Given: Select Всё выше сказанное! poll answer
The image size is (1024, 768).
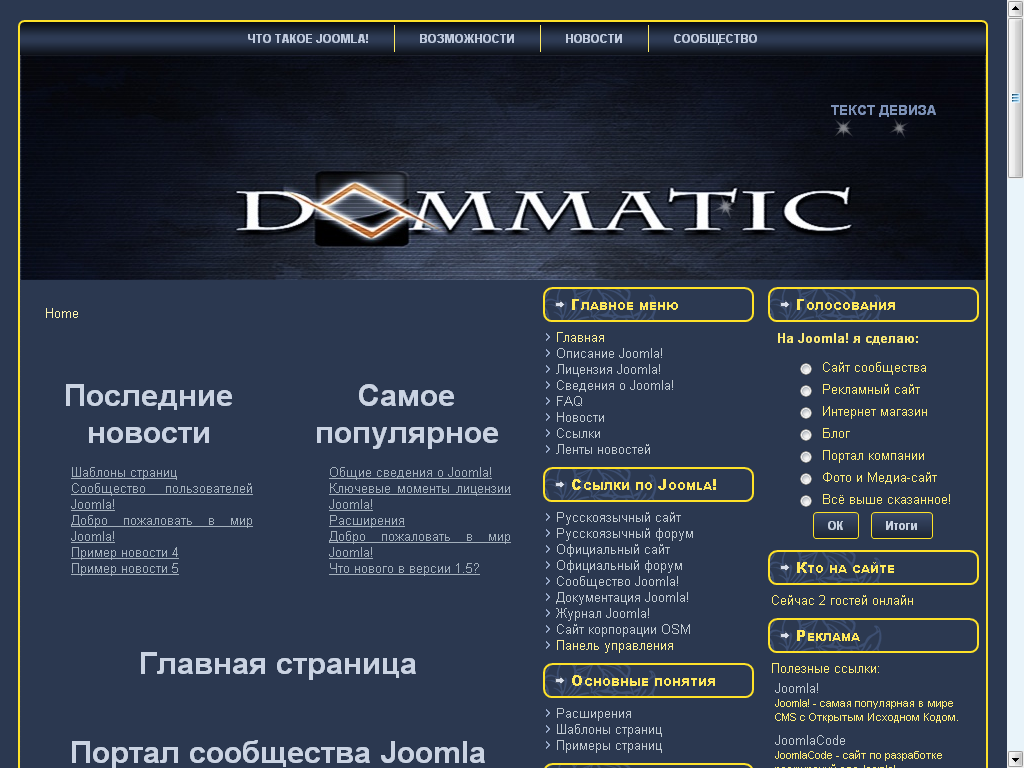Looking at the screenshot, I should [x=805, y=500].
